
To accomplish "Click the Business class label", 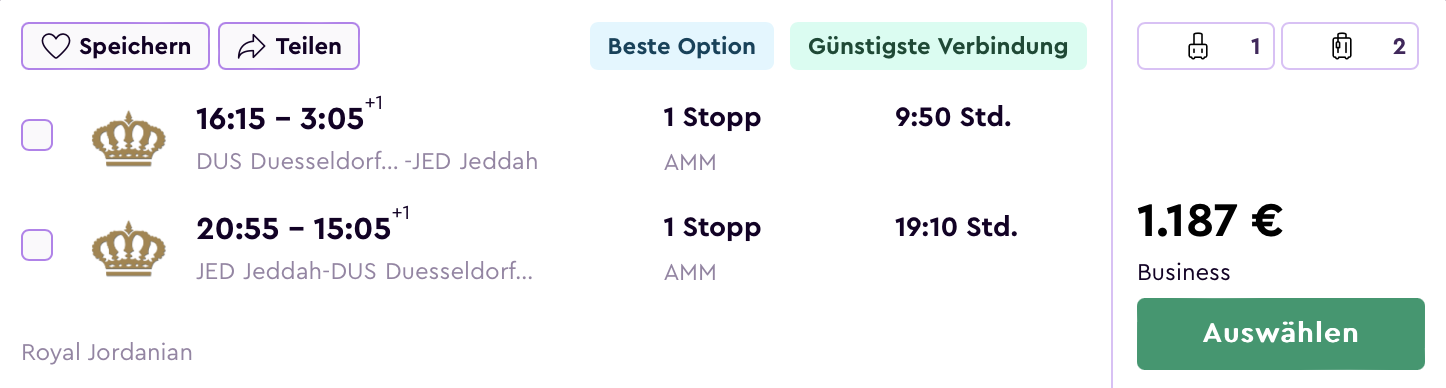I will [1184, 272].
